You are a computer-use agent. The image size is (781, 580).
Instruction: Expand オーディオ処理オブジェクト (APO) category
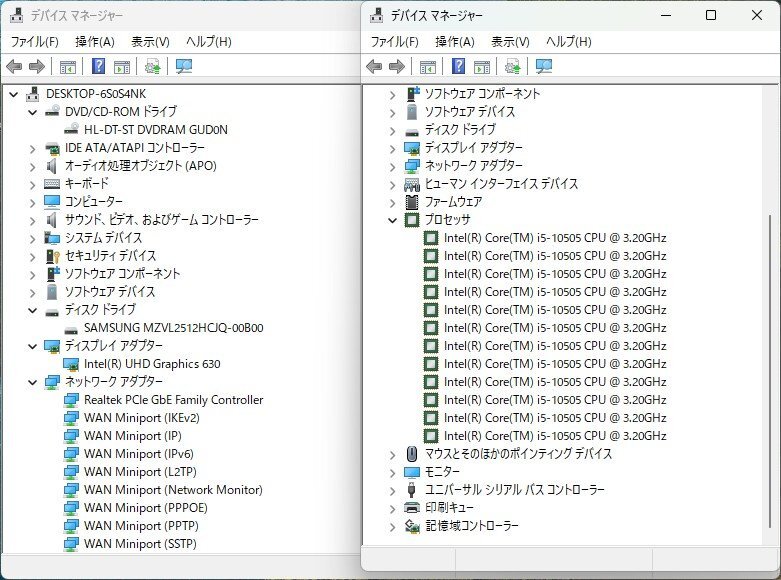click(33, 166)
